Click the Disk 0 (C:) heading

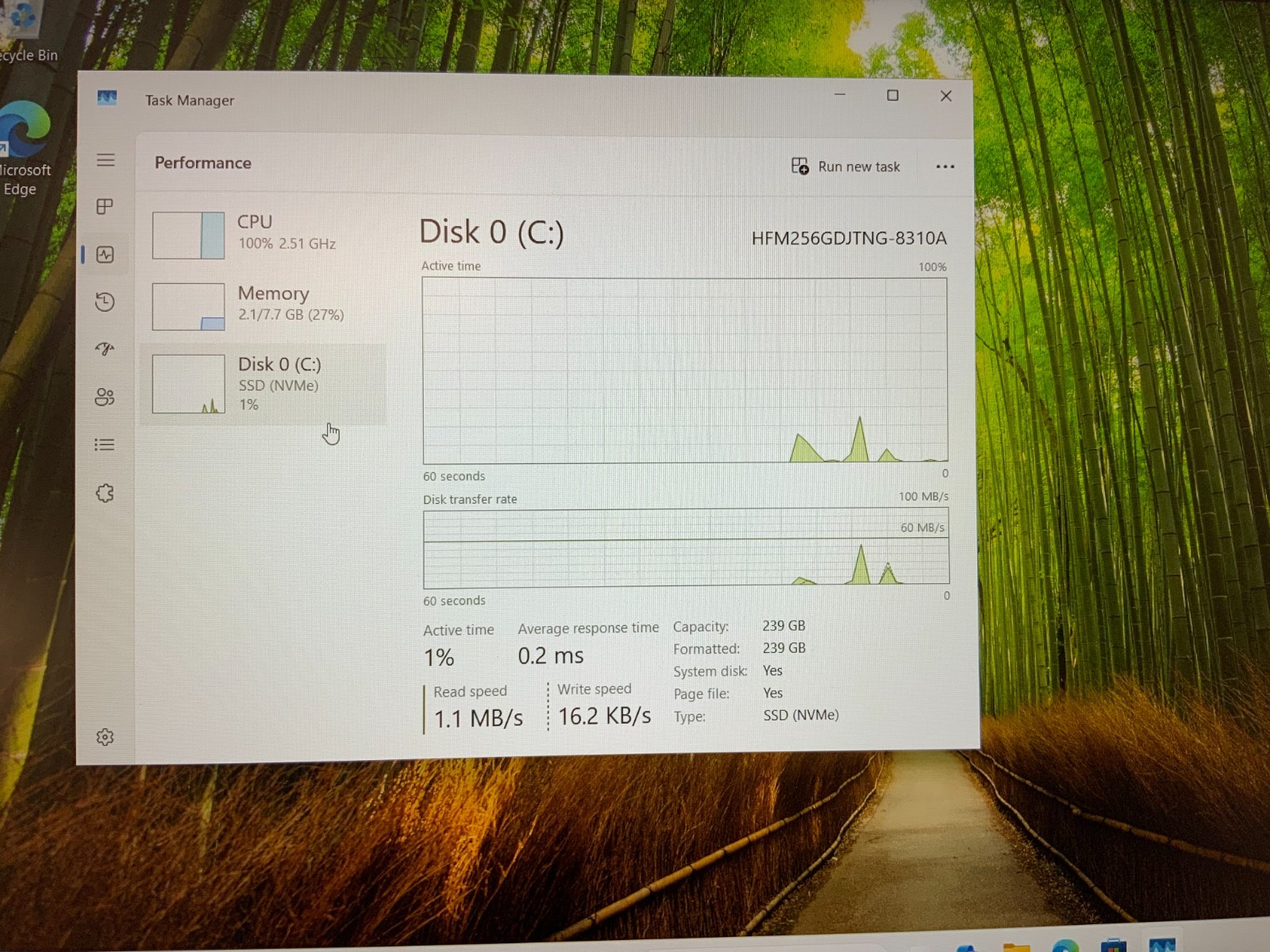click(x=491, y=232)
